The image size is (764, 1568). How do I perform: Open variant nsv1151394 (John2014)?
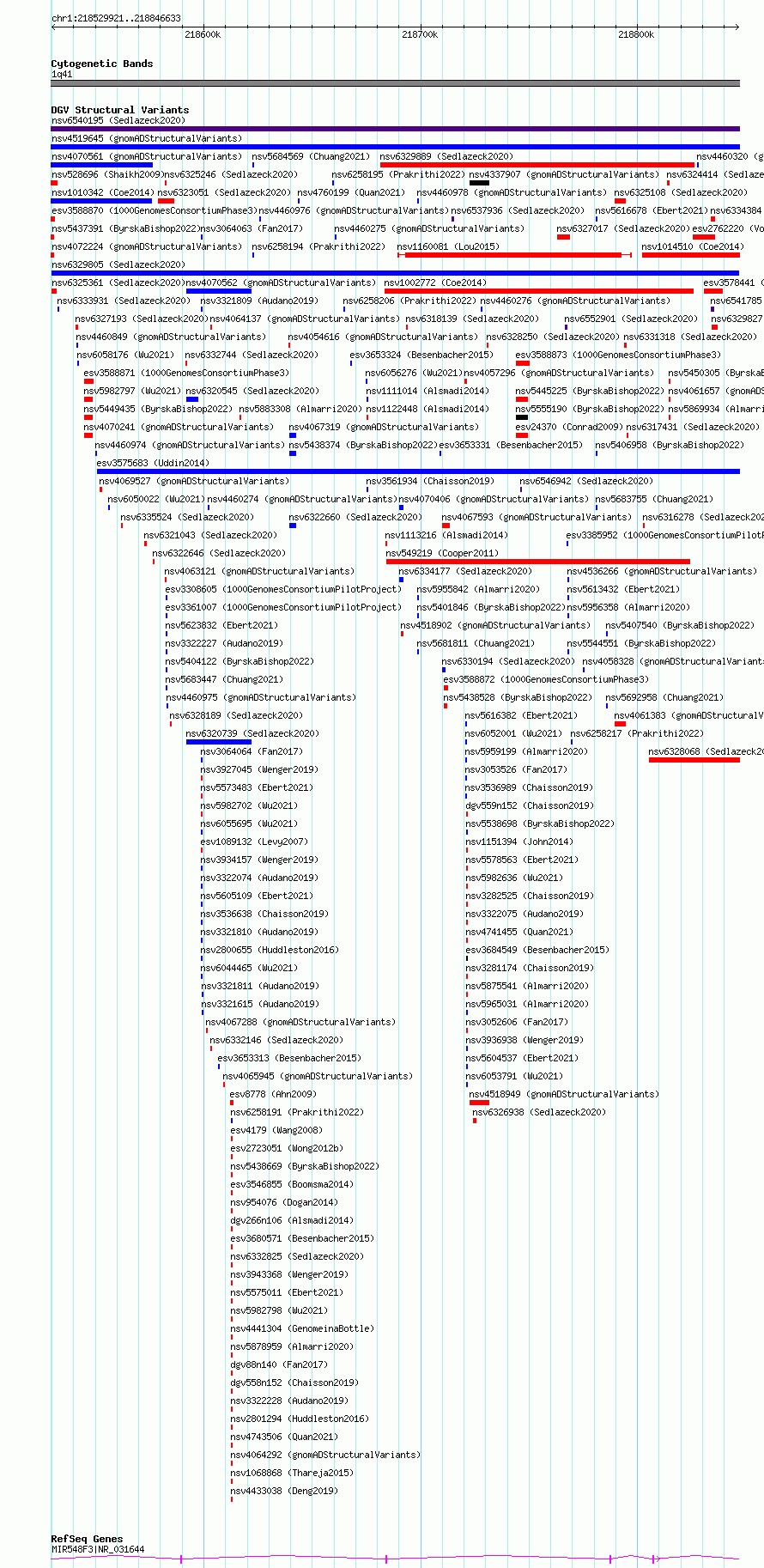point(519,842)
